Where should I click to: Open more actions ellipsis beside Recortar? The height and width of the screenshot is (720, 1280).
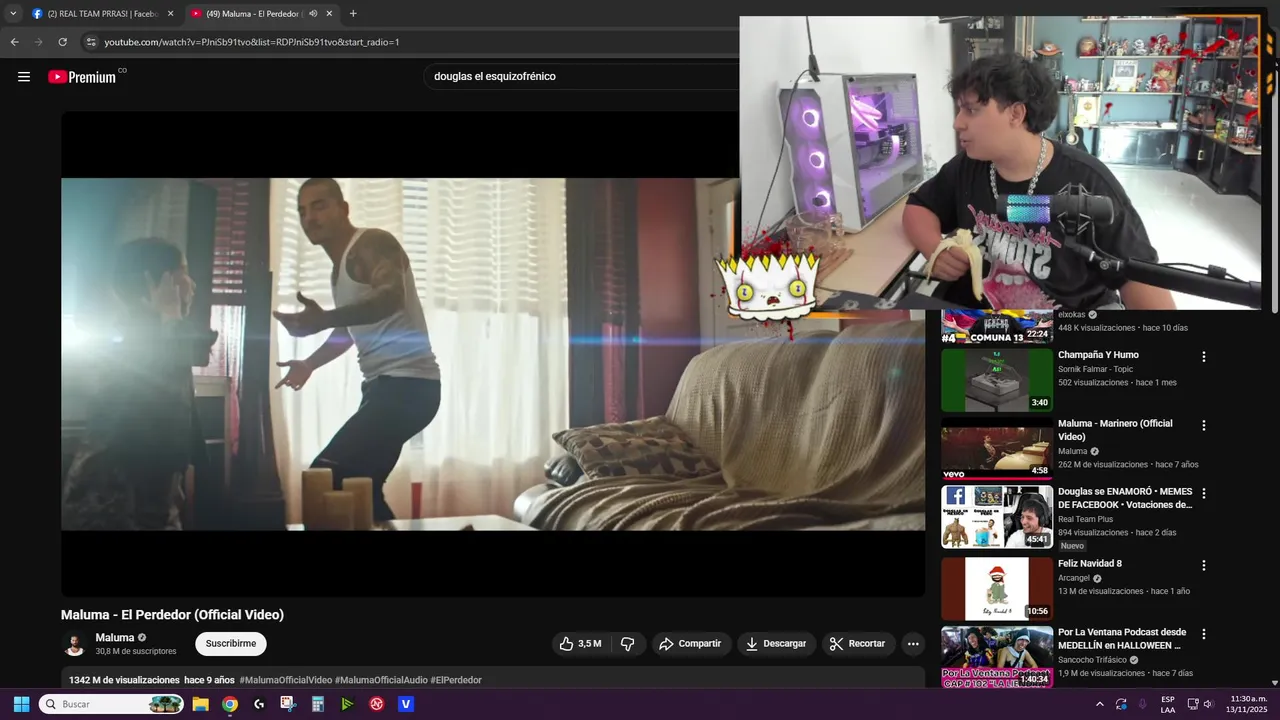[x=913, y=644]
